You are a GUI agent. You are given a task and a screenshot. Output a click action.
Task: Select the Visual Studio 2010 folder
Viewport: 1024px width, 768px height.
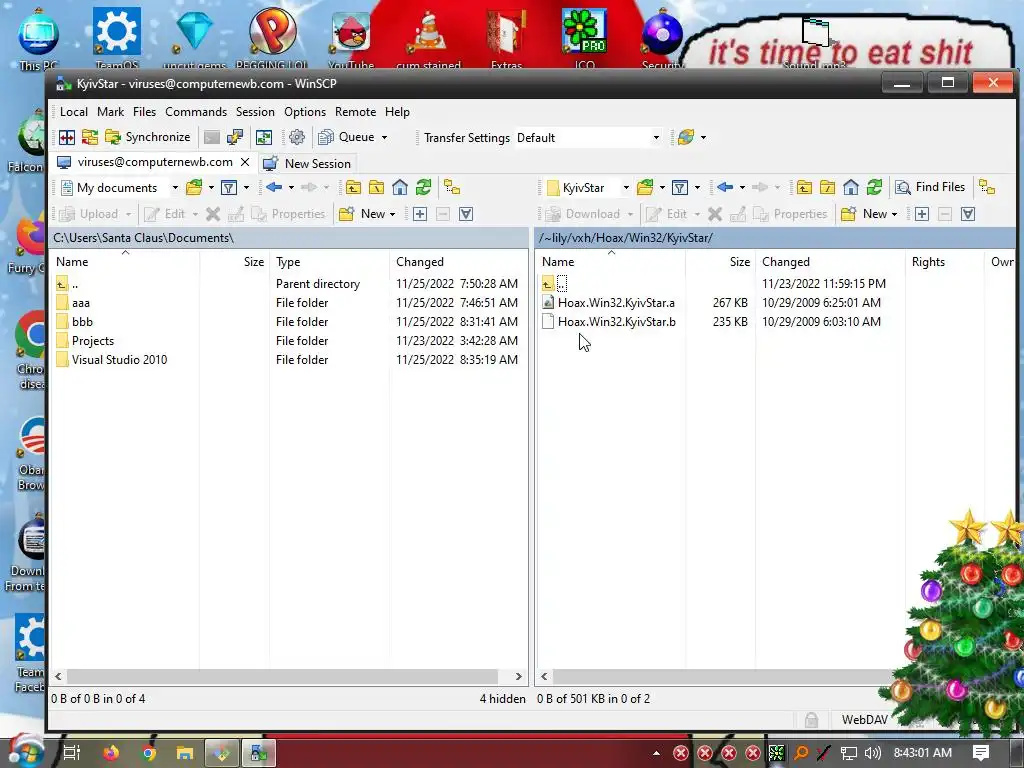click(x=120, y=360)
